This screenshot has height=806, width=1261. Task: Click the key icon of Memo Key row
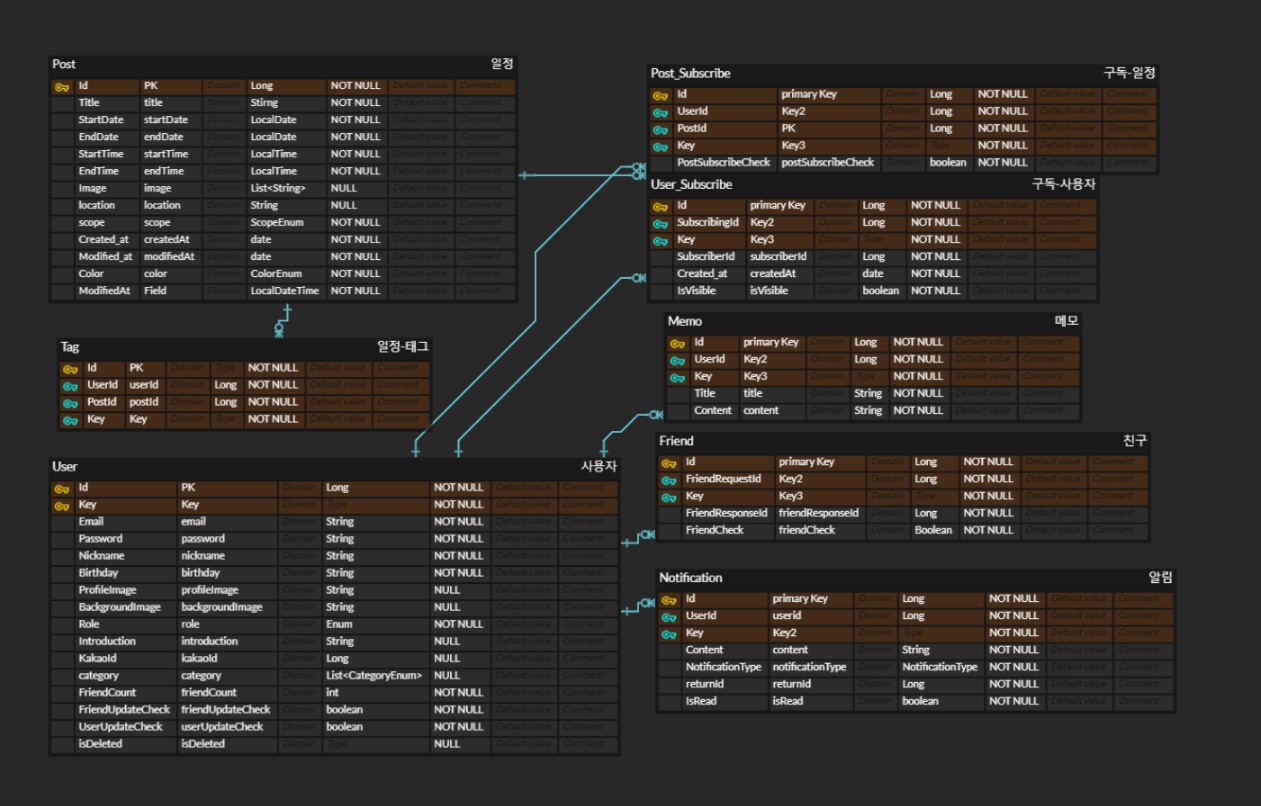(x=677, y=377)
